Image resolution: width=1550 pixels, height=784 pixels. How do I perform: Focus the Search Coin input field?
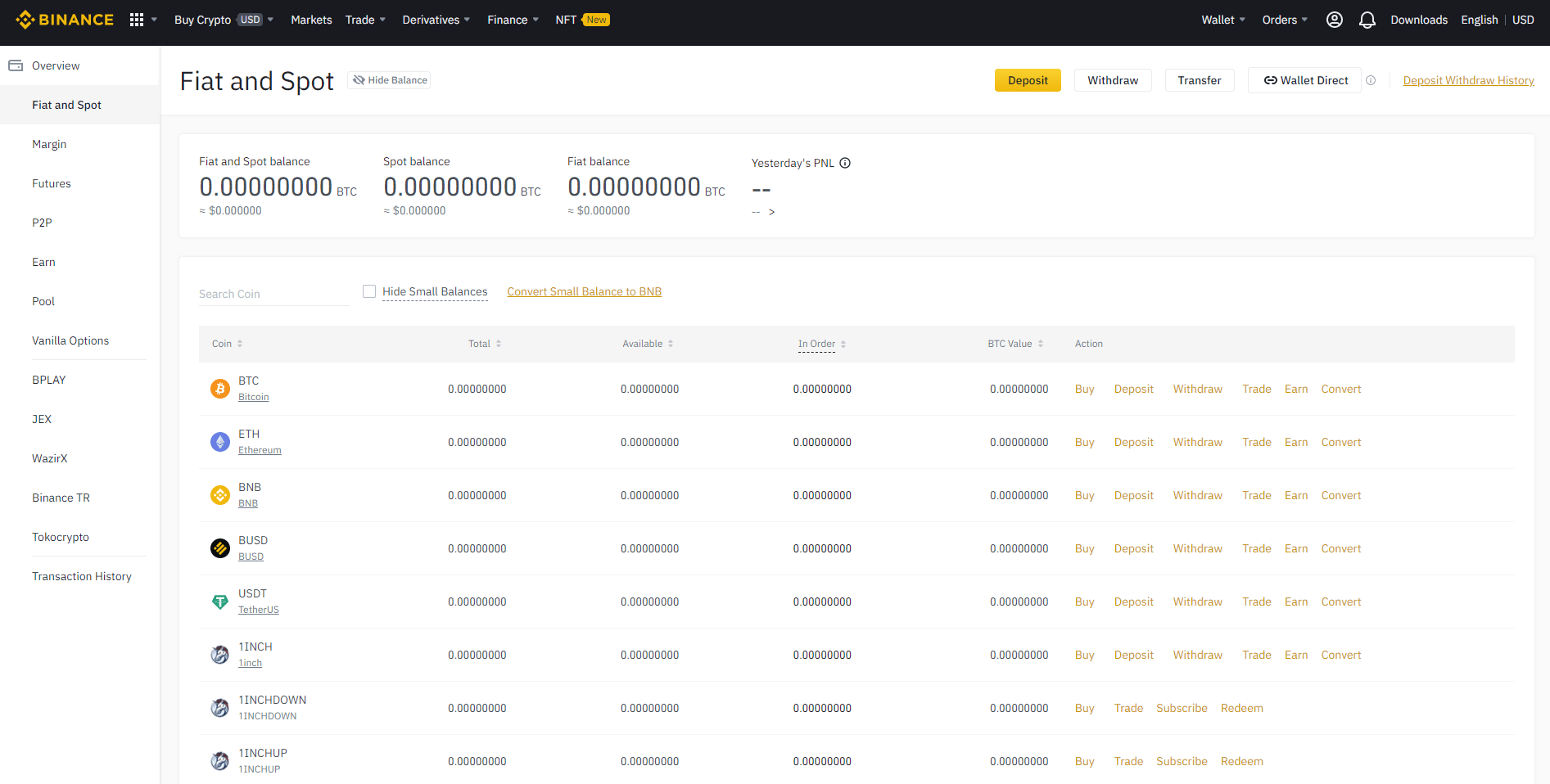tap(273, 294)
